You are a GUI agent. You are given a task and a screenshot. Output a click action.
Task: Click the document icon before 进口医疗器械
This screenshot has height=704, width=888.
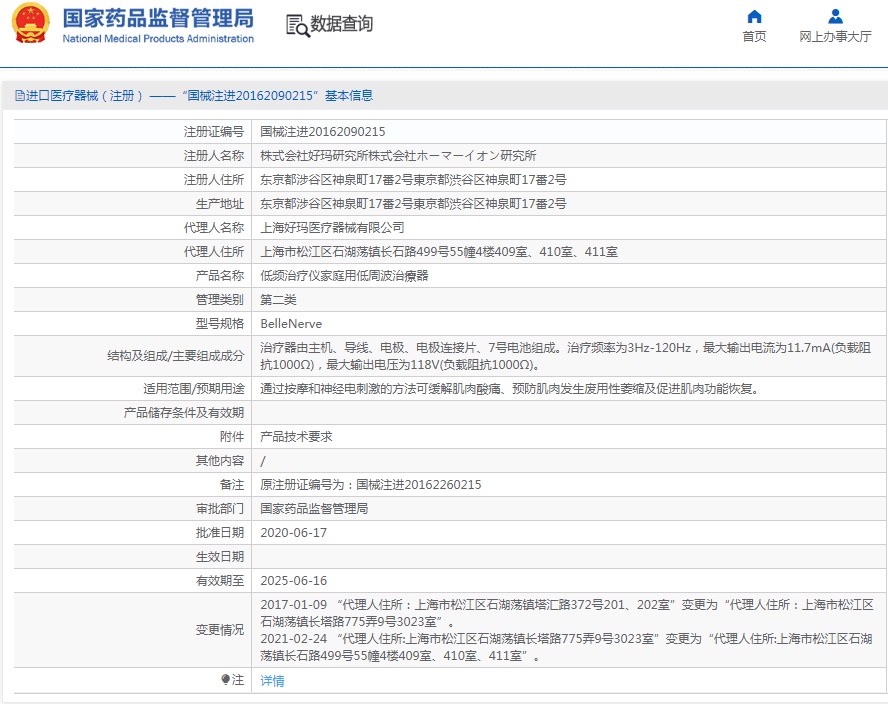pos(19,96)
